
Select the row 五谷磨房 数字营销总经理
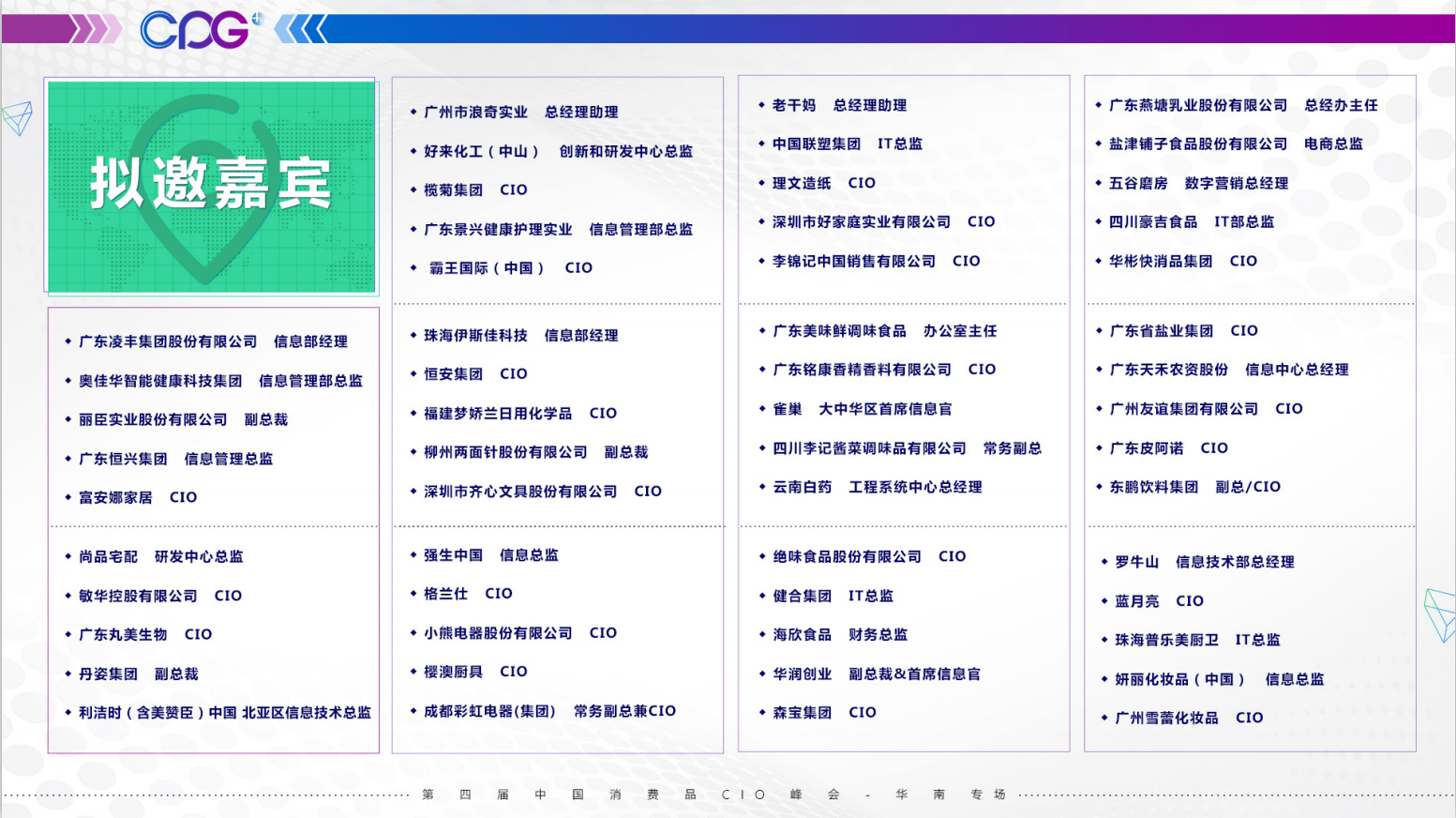(x=1192, y=183)
